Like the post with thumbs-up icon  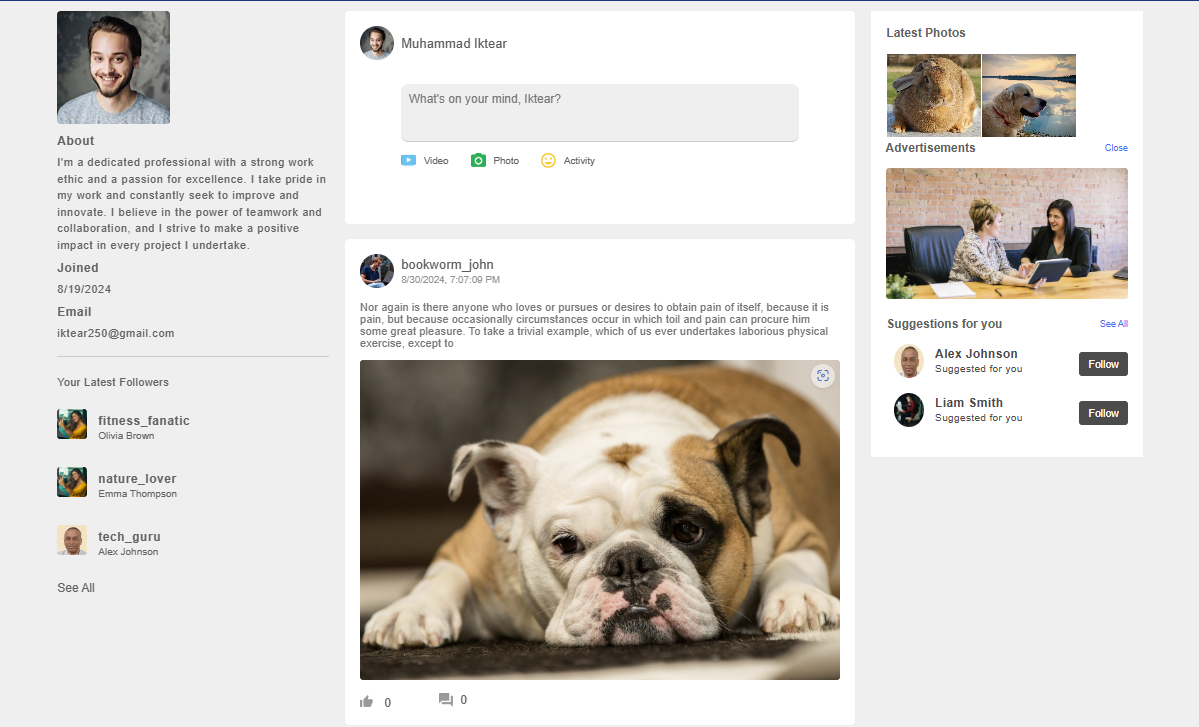pos(366,702)
